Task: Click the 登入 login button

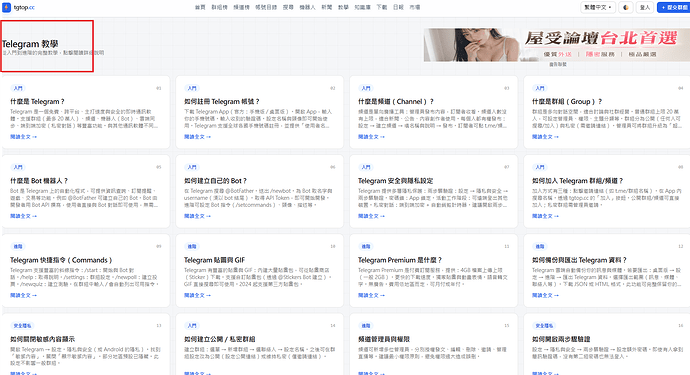Action: point(645,7)
